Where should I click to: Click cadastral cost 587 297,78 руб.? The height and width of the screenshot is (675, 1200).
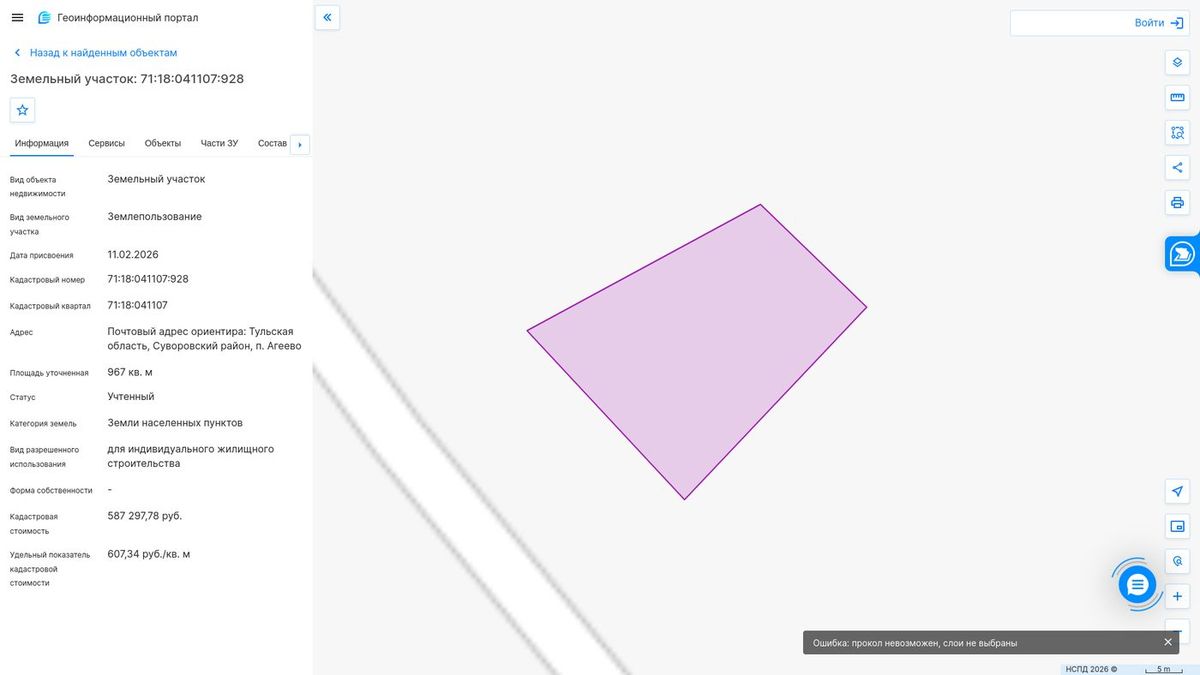click(145, 516)
